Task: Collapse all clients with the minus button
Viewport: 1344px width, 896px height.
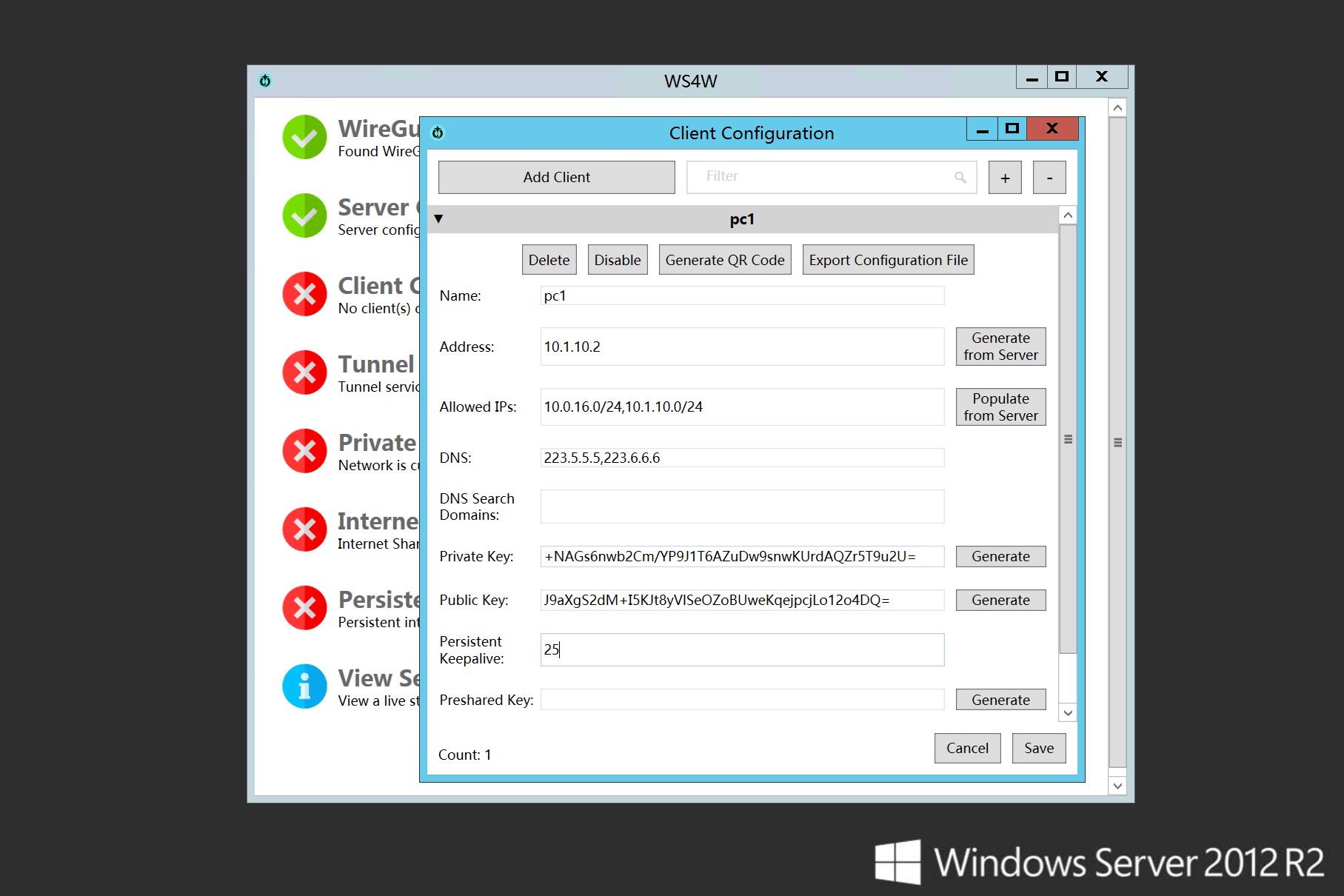Action: click(1049, 178)
